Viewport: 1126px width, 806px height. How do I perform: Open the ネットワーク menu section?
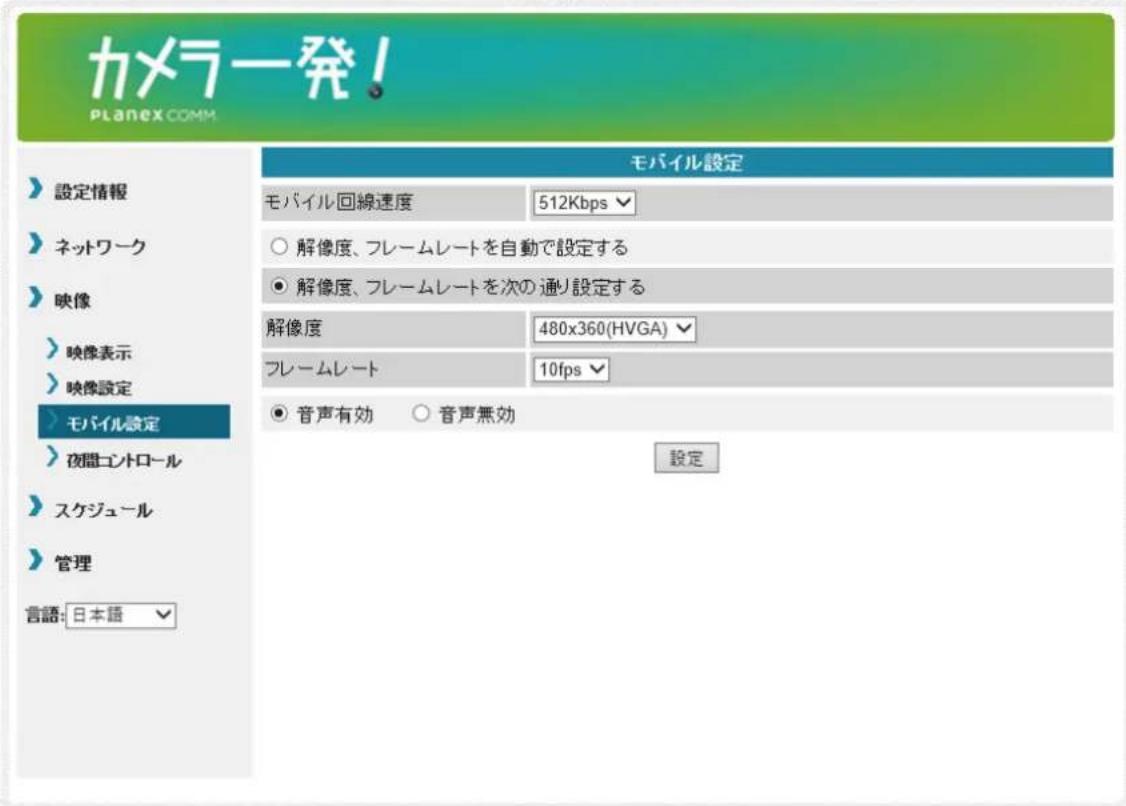coord(101,246)
